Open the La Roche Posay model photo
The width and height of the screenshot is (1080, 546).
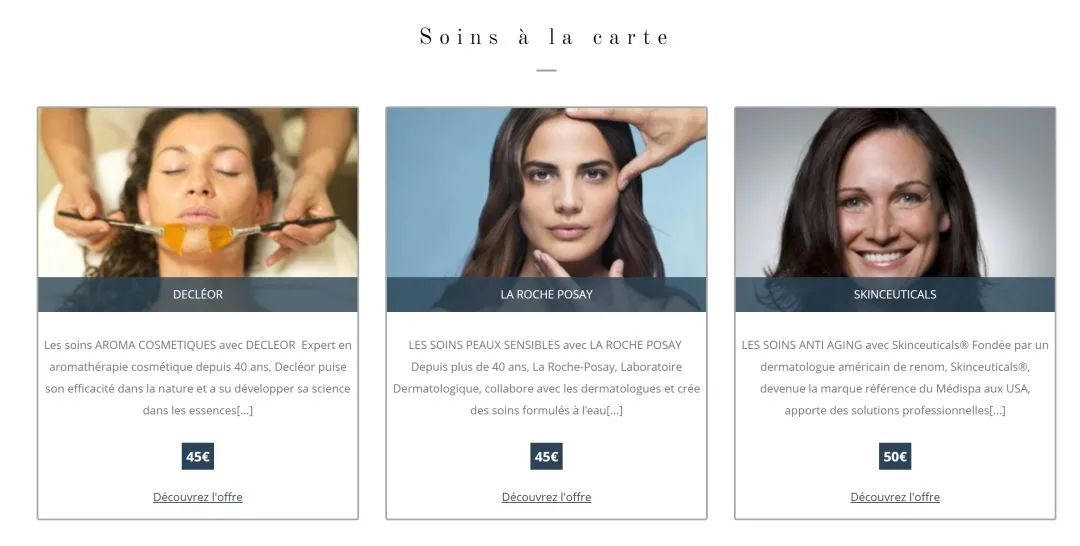point(546,193)
